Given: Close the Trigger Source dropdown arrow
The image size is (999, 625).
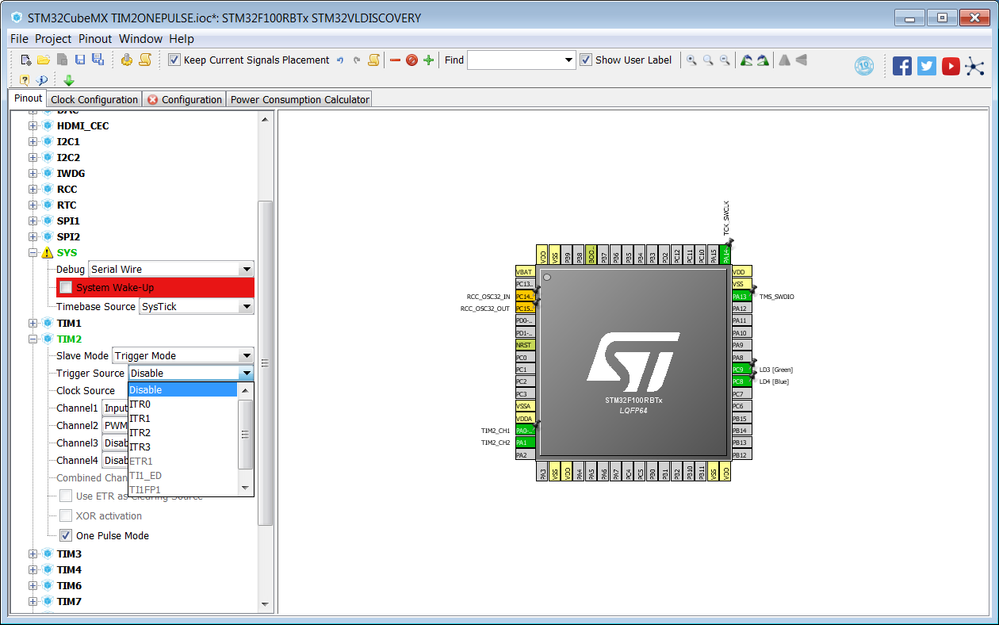Looking at the screenshot, I should (x=247, y=373).
